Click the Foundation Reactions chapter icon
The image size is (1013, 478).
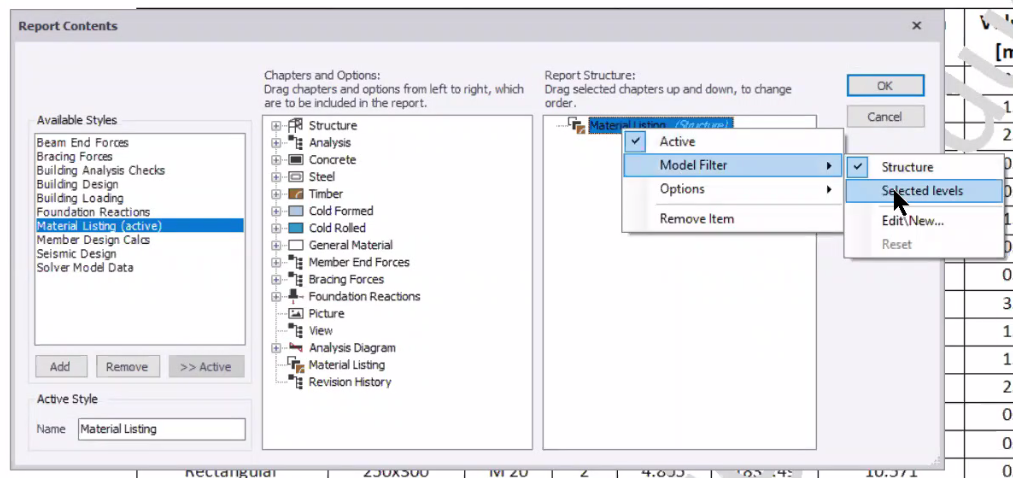point(295,296)
